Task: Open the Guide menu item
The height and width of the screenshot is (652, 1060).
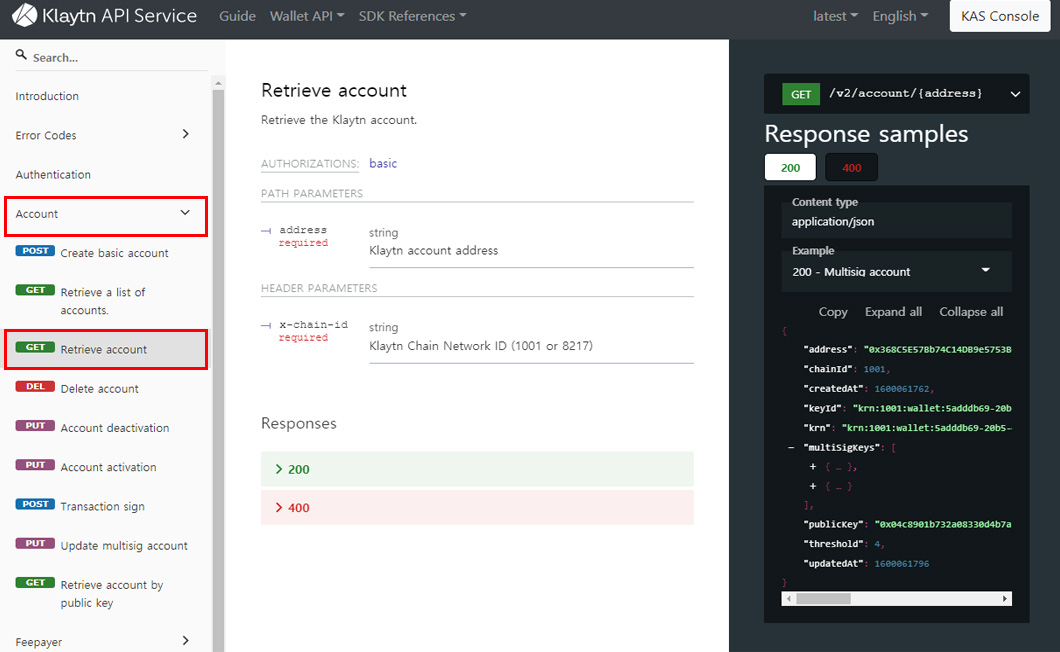Action: pos(237,16)
